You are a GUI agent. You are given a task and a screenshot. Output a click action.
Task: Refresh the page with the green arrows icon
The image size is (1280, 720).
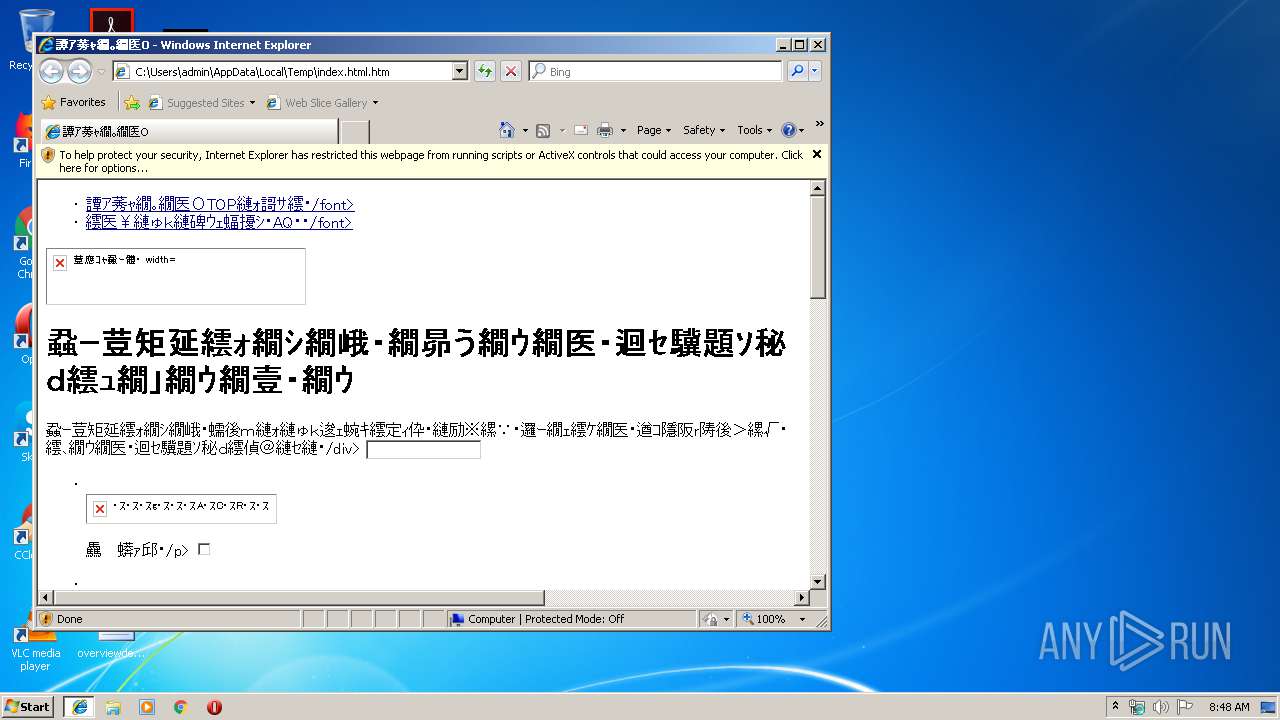(485, 72)
